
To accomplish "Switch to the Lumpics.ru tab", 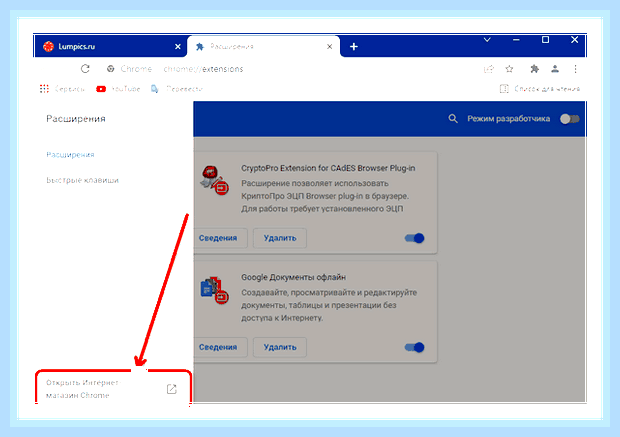I will 110,47.
